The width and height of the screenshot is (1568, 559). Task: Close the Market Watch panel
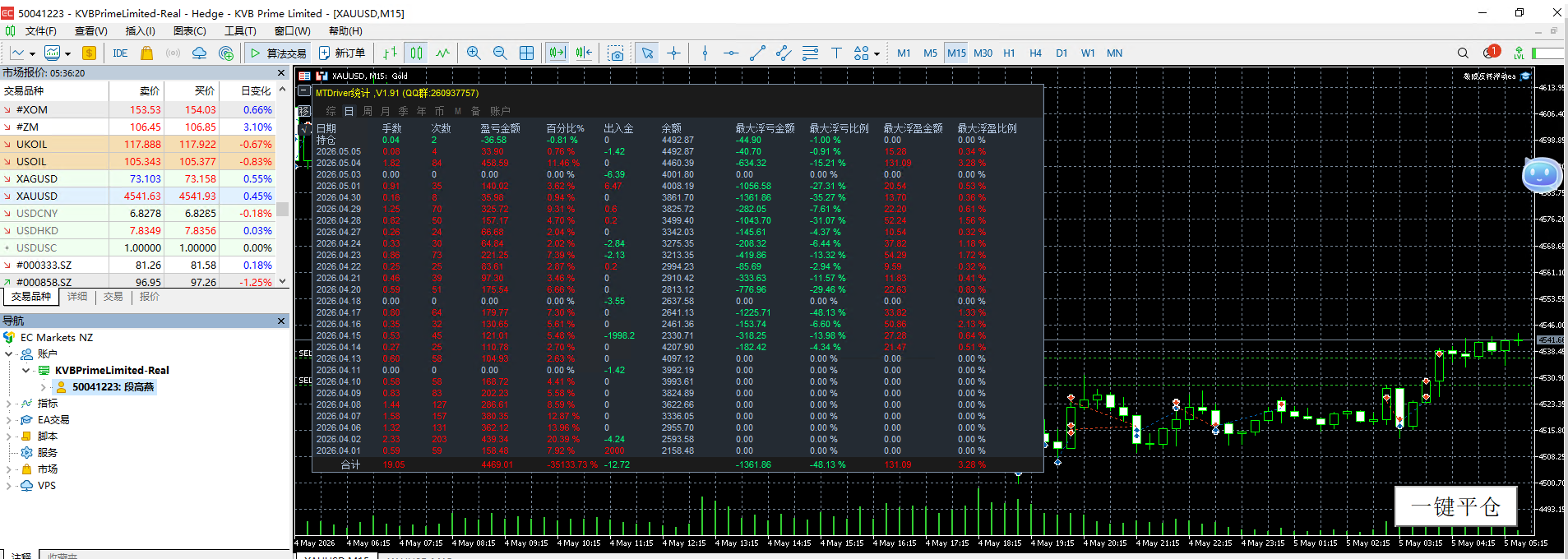point(281,73)
